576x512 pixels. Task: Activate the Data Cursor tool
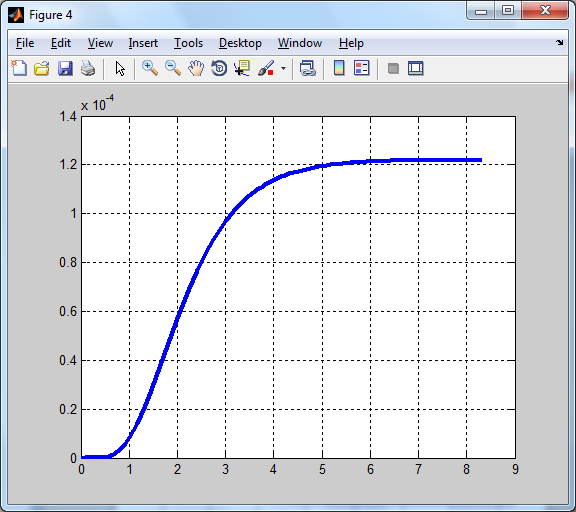click(x=242, y=68)
